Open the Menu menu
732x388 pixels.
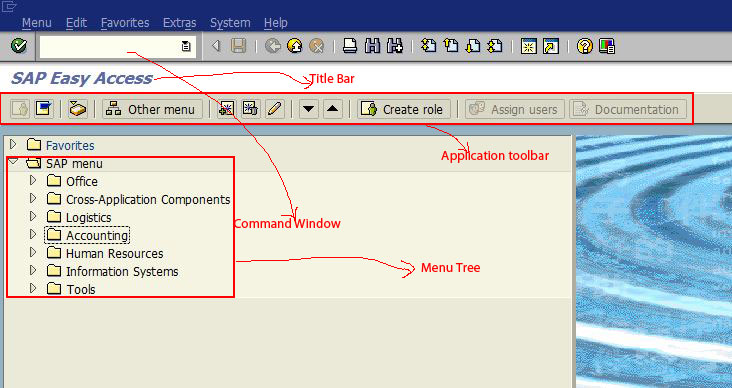coord(36,22)
